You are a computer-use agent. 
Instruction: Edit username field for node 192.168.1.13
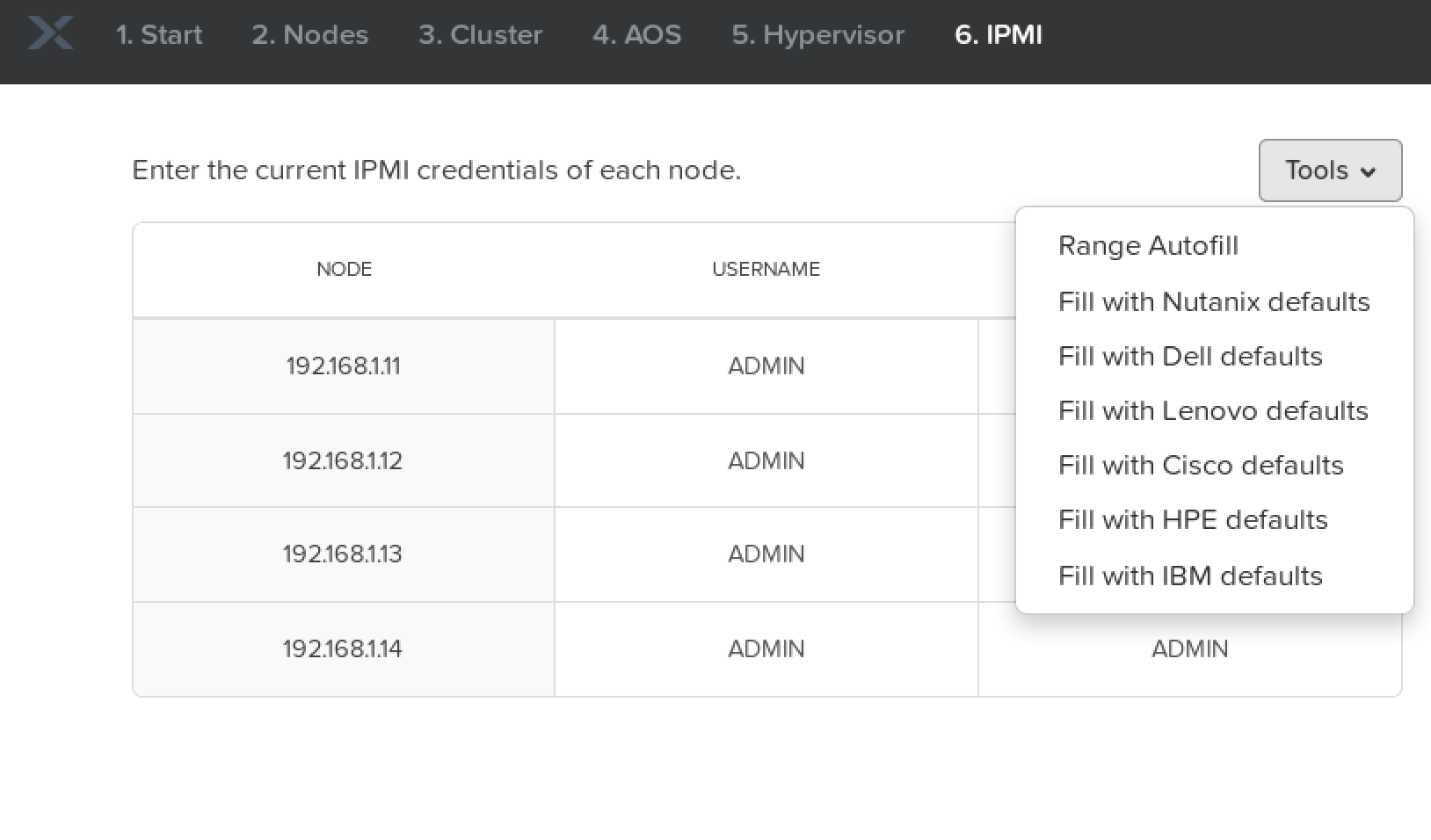[766, 554]
